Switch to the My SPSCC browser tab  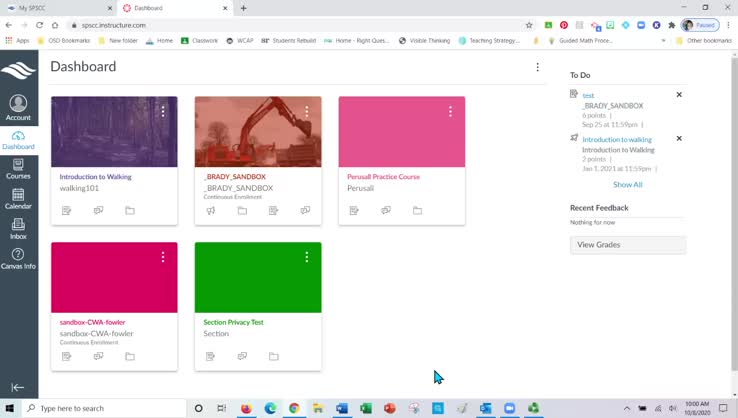point(59,8)
